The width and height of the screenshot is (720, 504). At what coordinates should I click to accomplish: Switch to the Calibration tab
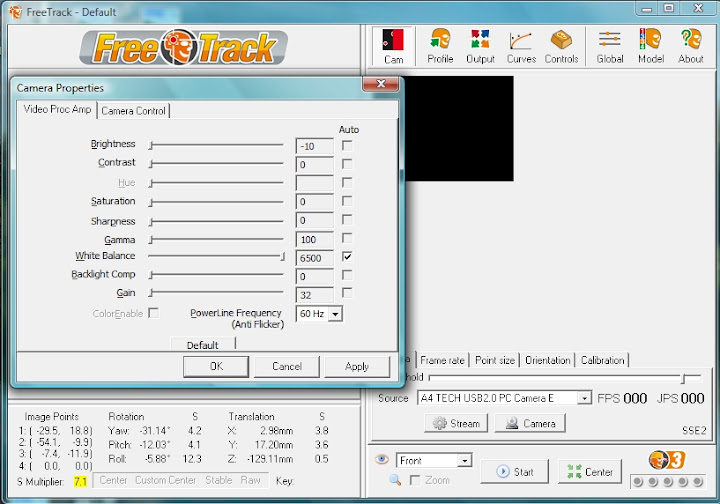click(x=603, y=360)
